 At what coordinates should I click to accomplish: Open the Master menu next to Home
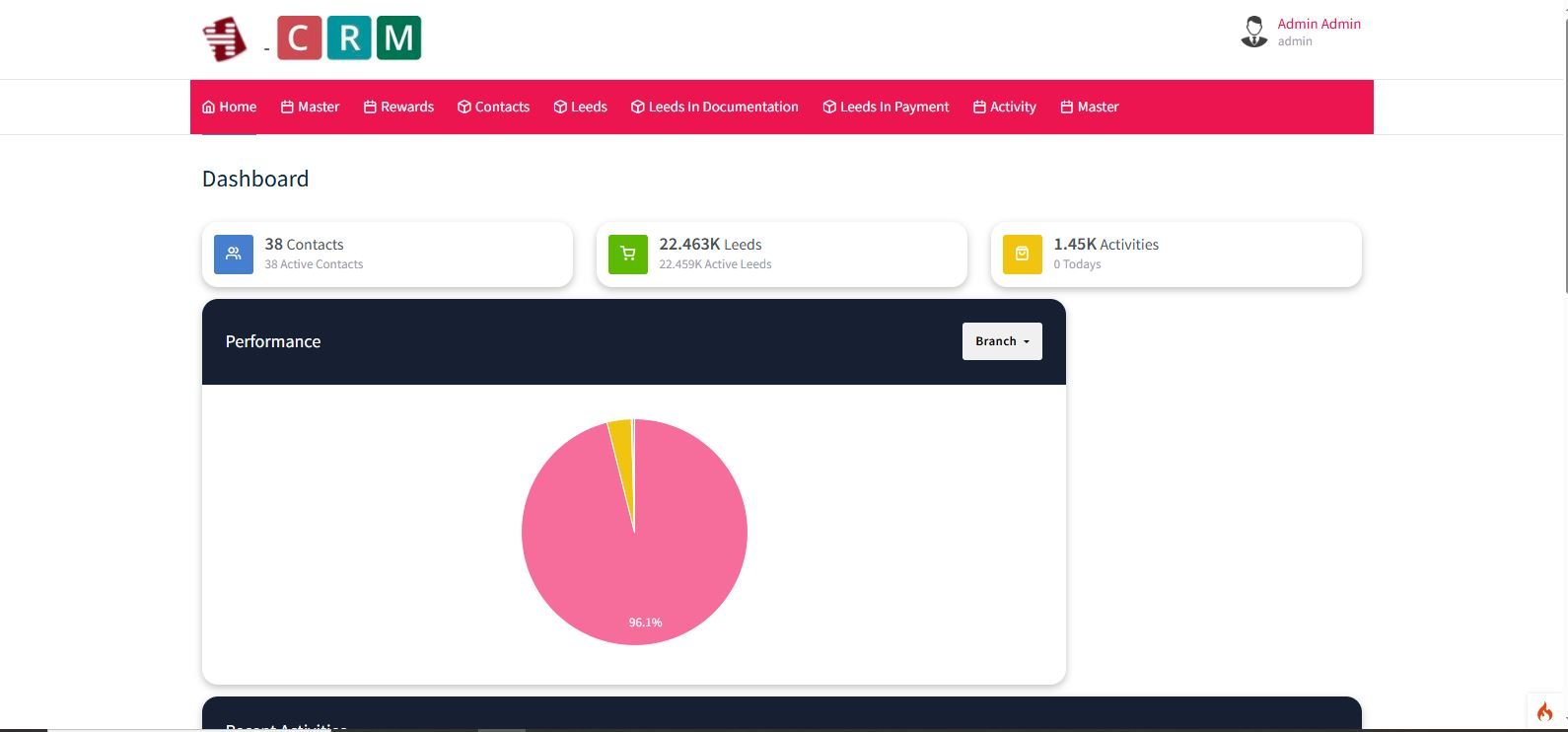310,107
